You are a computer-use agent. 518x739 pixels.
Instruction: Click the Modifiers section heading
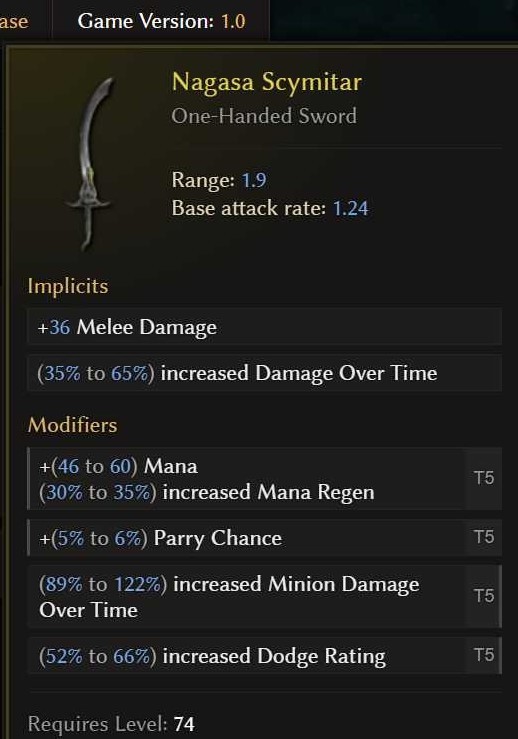(x=72, y=425)
